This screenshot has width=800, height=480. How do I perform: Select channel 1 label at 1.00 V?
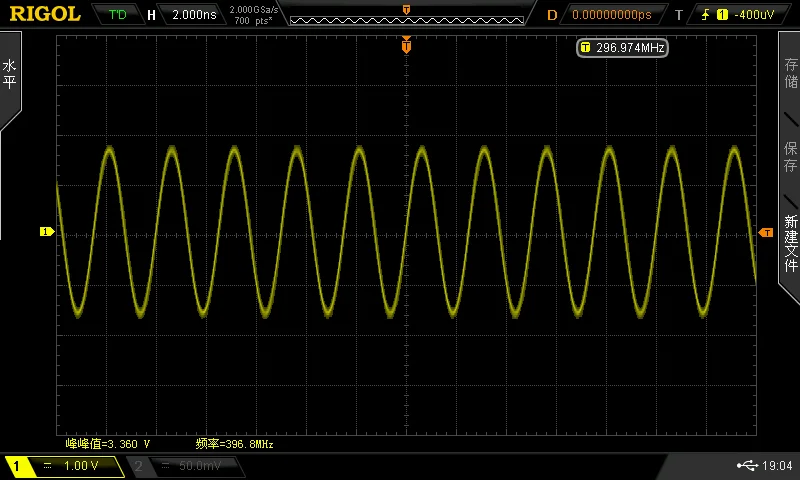[x=63, y=466]
